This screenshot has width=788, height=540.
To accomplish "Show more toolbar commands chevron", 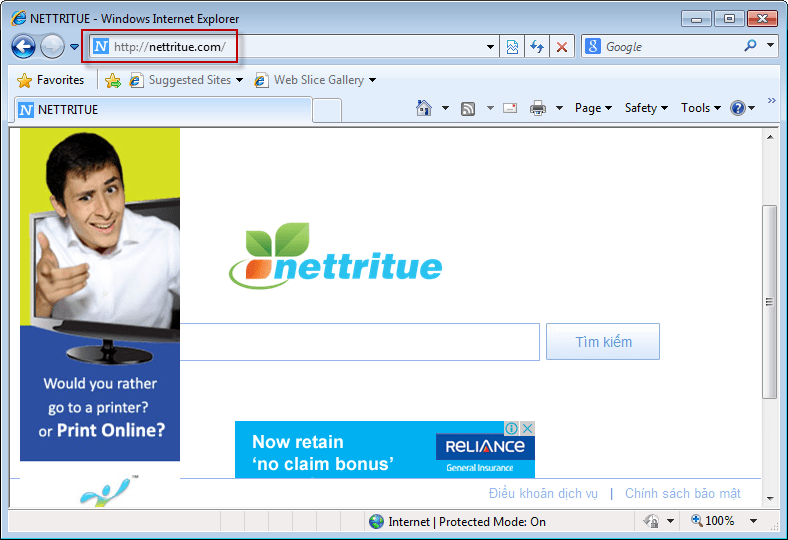I will pyautogui.click(x=771, y=101).
